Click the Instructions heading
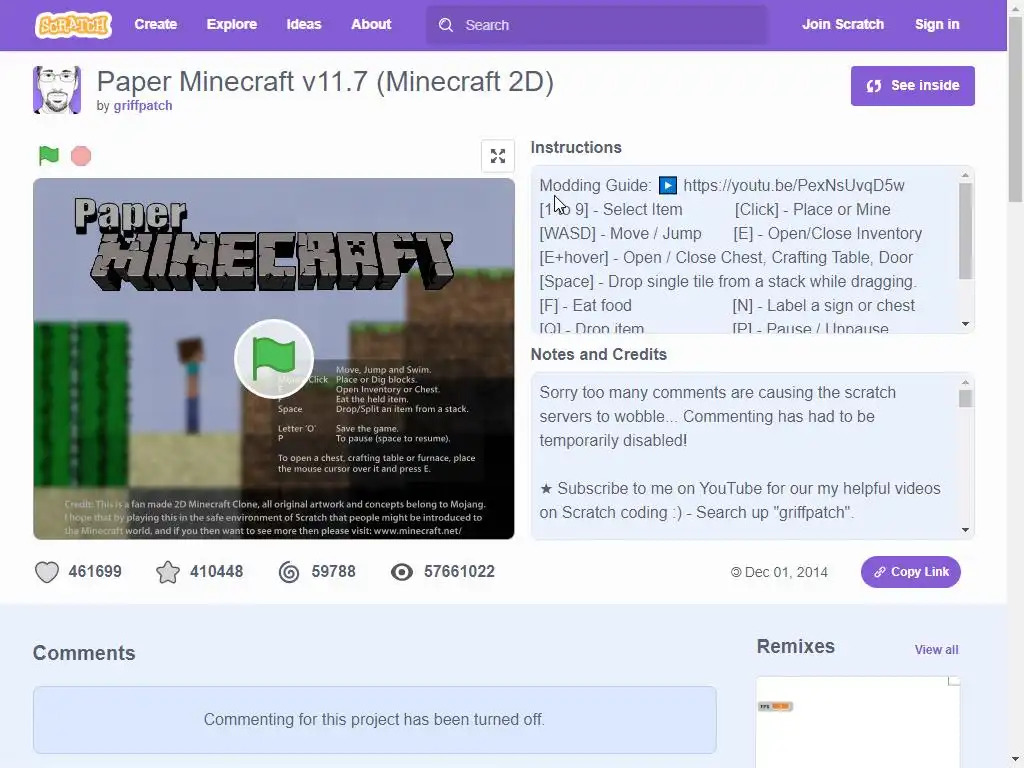This screenshot has height=768, width=1024. (576, 148)
